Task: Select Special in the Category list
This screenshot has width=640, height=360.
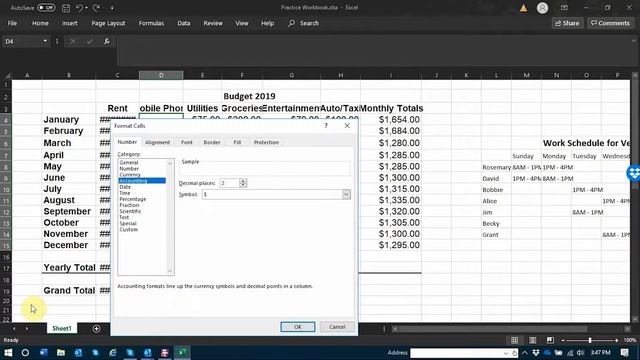Action: [x=128, y=224]
